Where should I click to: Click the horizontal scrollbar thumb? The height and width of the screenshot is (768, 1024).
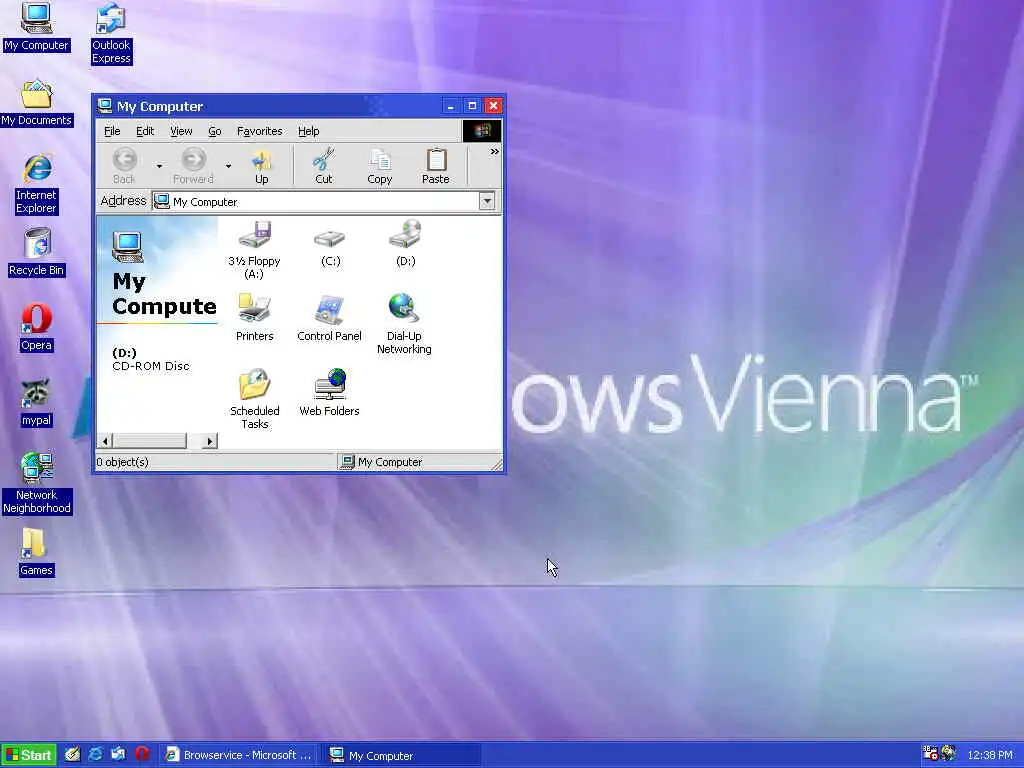[150, 441]
